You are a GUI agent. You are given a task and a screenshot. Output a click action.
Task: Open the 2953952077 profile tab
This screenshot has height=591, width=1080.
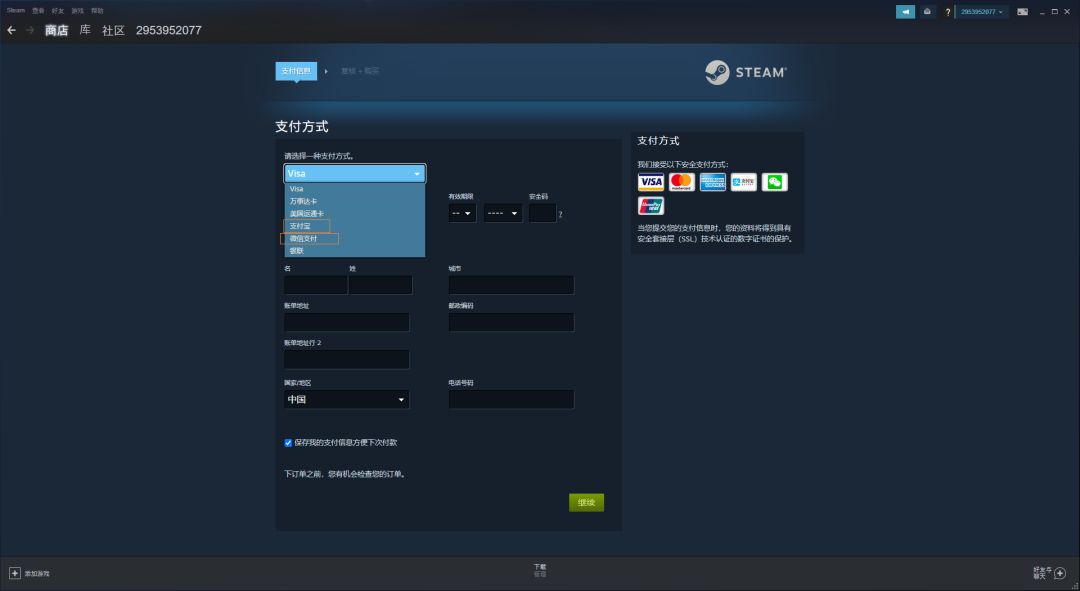tap(169, 30)
